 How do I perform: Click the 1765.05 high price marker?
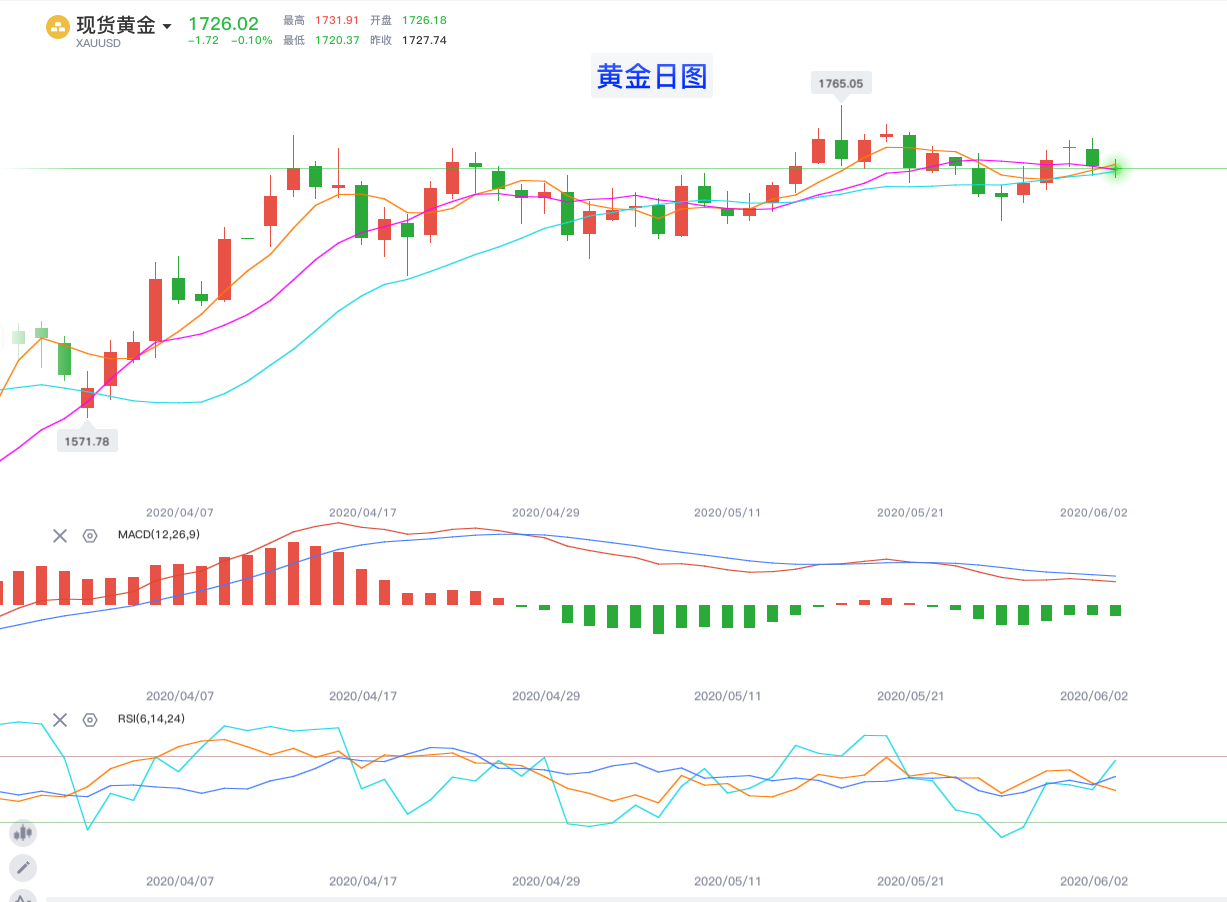840,84
